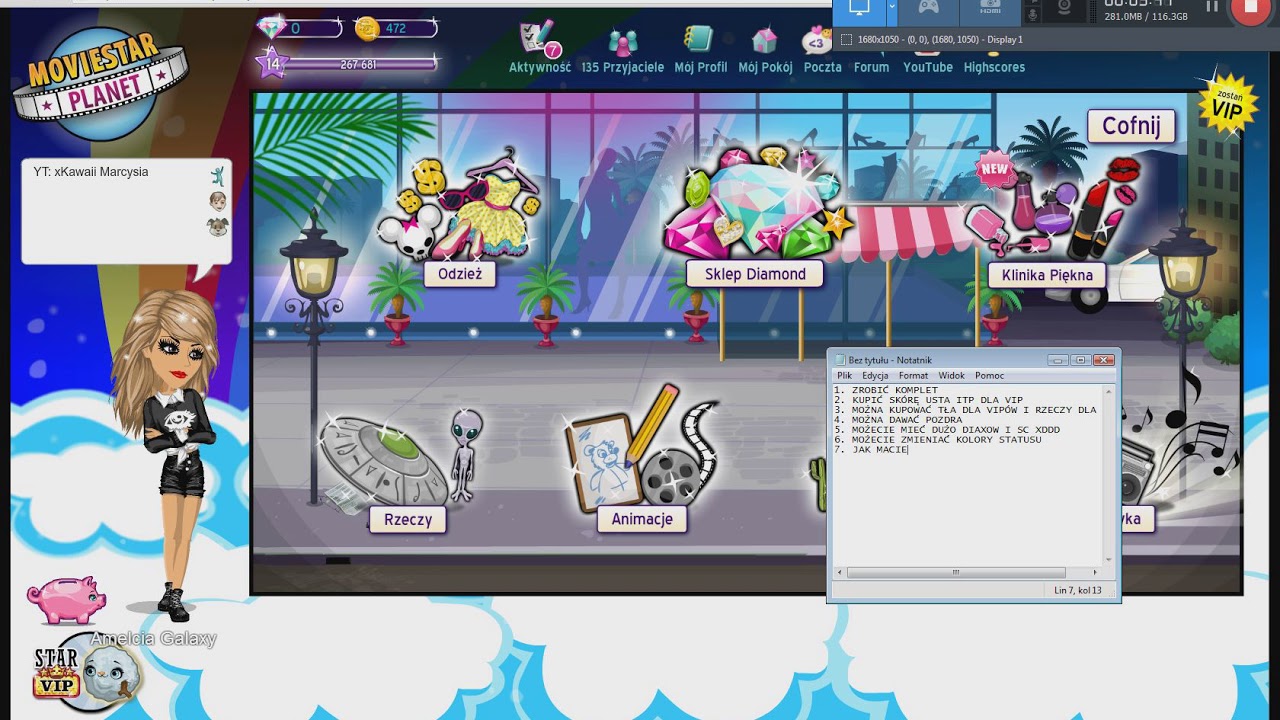Open the Edycja menu in Notatnik
This screenshot has height=720, width=1280.
click(875, 376)
